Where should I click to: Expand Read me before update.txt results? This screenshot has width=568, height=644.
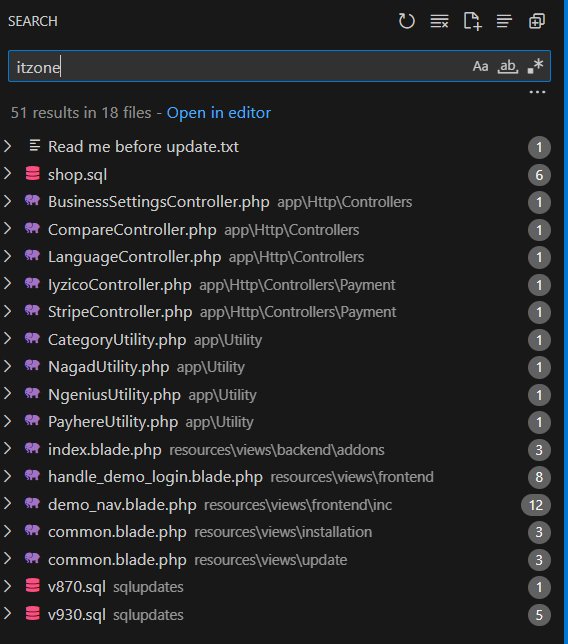click(7, 146)
